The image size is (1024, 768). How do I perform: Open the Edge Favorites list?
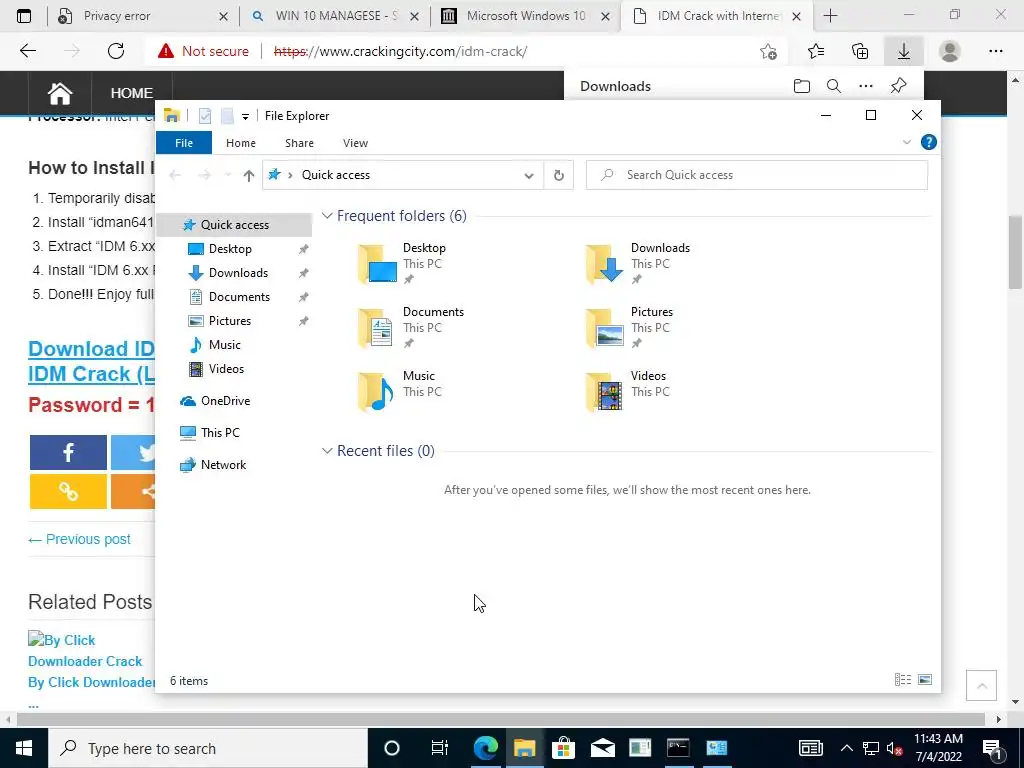click(815, 51)
